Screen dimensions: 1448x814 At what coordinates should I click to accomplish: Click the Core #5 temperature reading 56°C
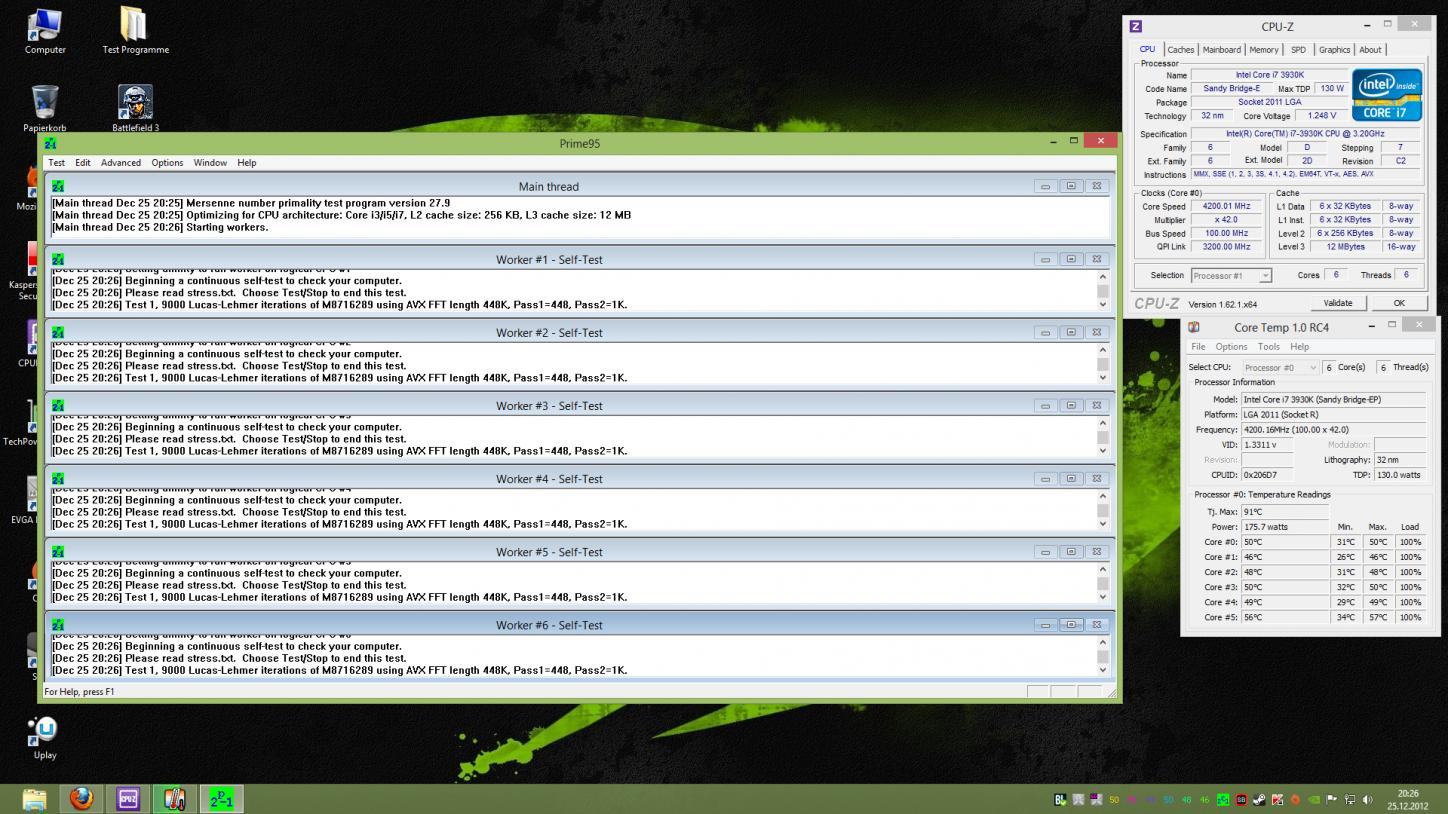pos(1284,617)
